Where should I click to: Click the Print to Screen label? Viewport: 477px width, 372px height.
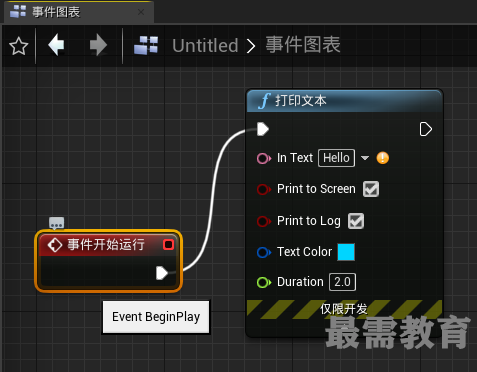coord(316,189)
